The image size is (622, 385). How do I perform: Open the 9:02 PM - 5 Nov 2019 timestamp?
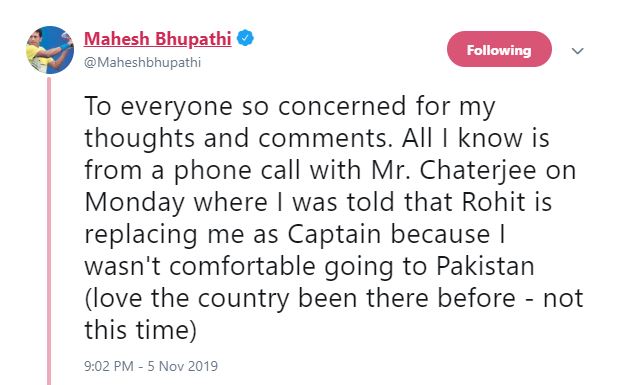pos(151,366)
